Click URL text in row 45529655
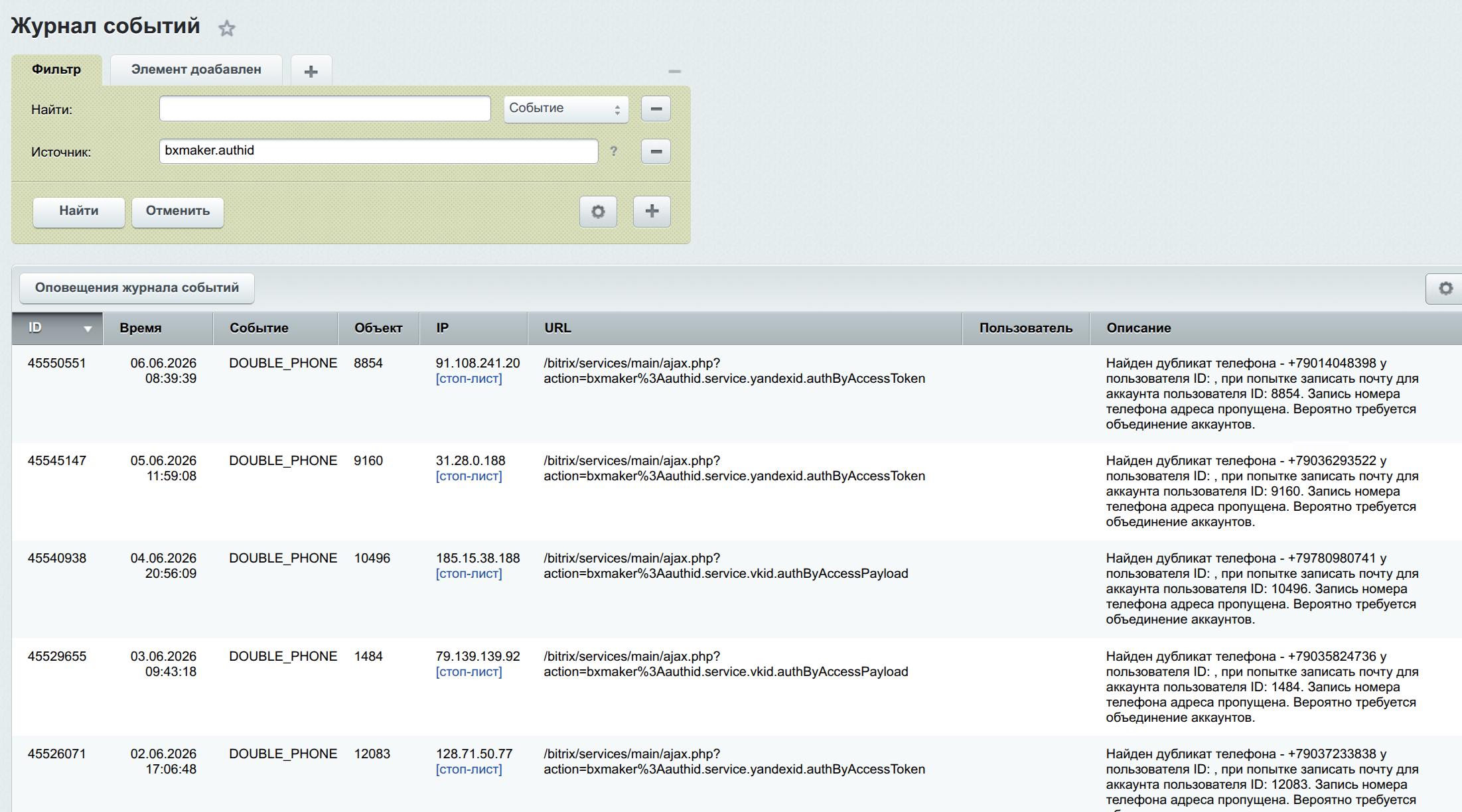The height and width of the screenshot is (812, 1462). (x=726, y=664)
